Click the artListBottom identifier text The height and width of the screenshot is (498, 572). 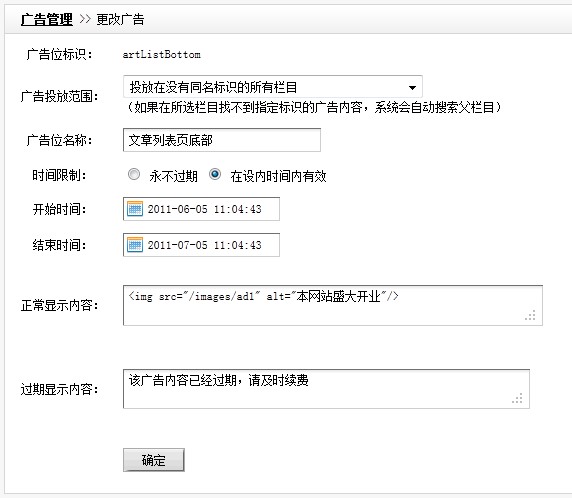(162, 55)
